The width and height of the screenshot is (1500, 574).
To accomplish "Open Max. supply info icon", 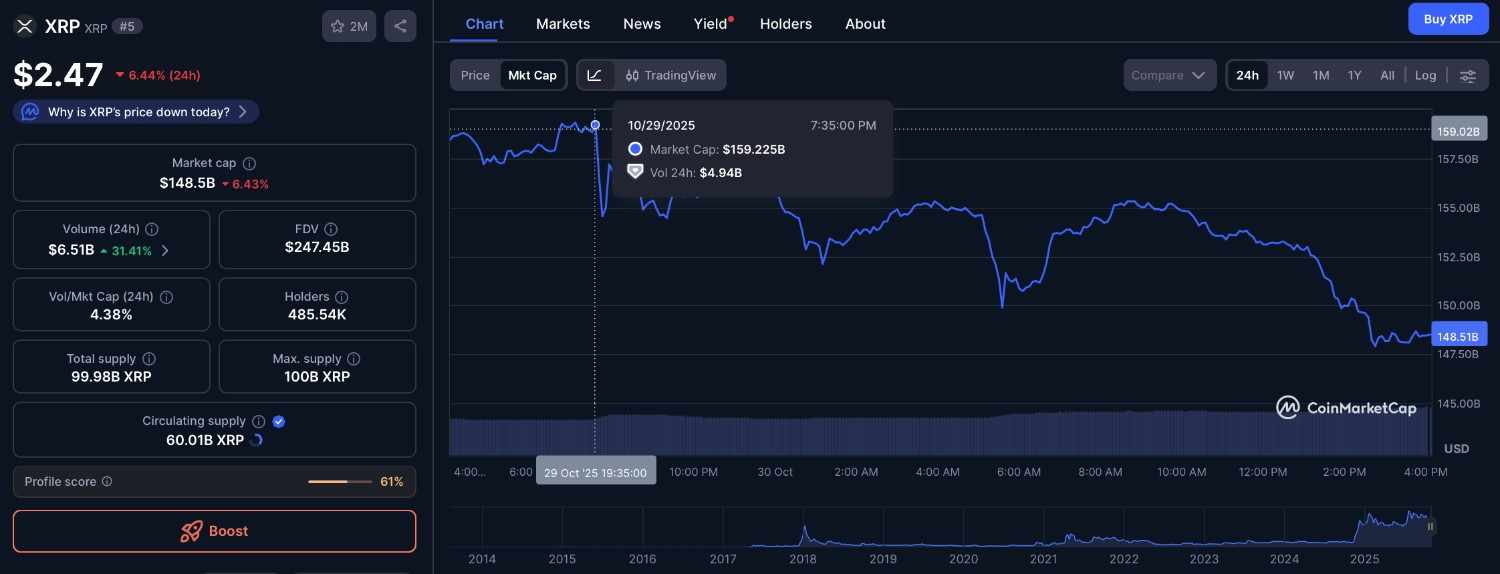I will (354, 359).
